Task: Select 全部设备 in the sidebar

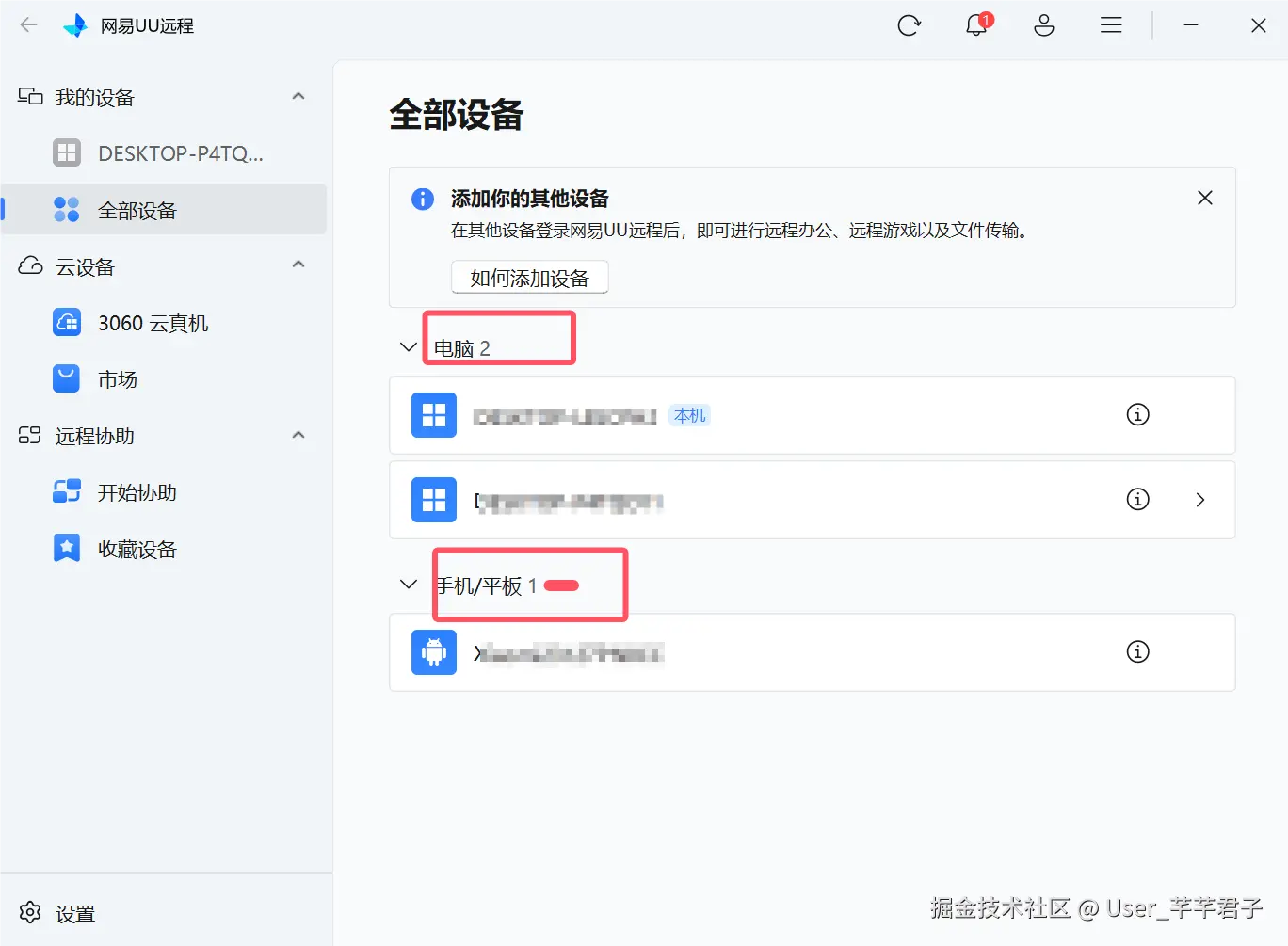Action: click(x=164, y=209)
